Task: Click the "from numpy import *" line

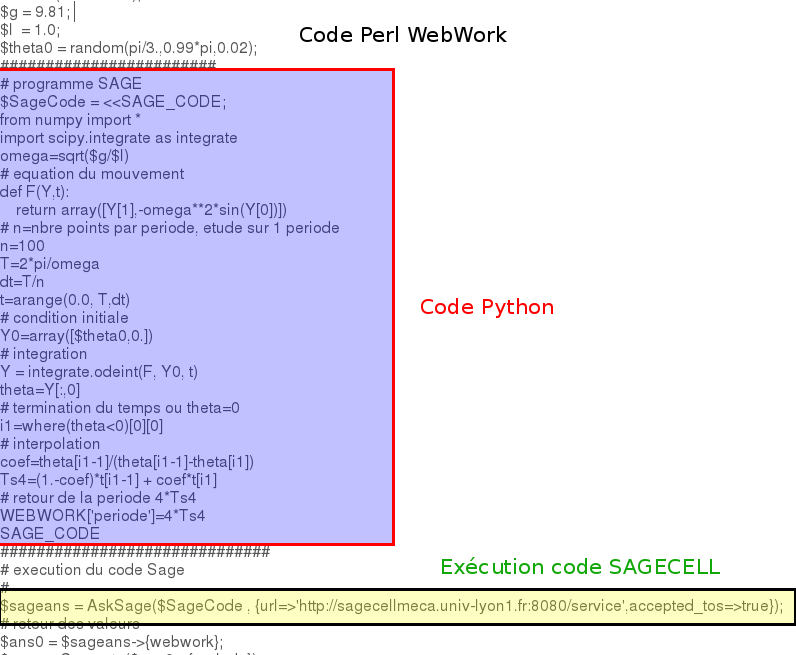Action: pyautogui.click(x=70, y=120)
